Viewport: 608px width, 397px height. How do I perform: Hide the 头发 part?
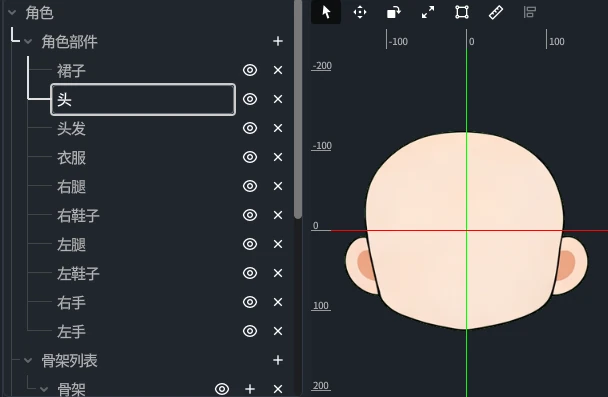pos(250,128)
